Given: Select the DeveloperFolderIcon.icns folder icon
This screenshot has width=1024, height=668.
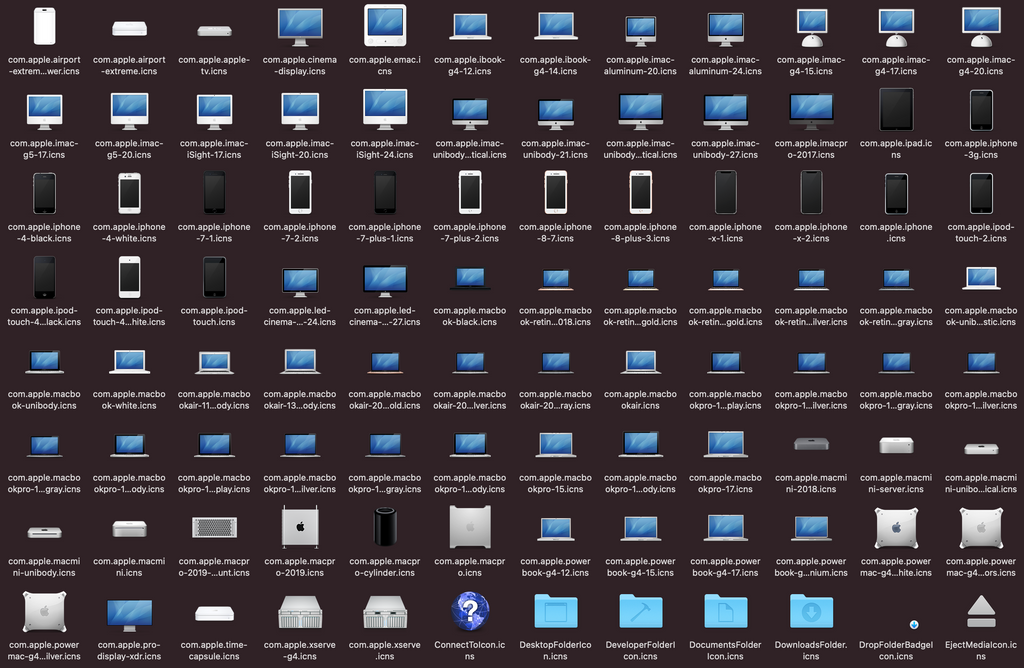Looking at the screenshot, I should click(641, 611).
